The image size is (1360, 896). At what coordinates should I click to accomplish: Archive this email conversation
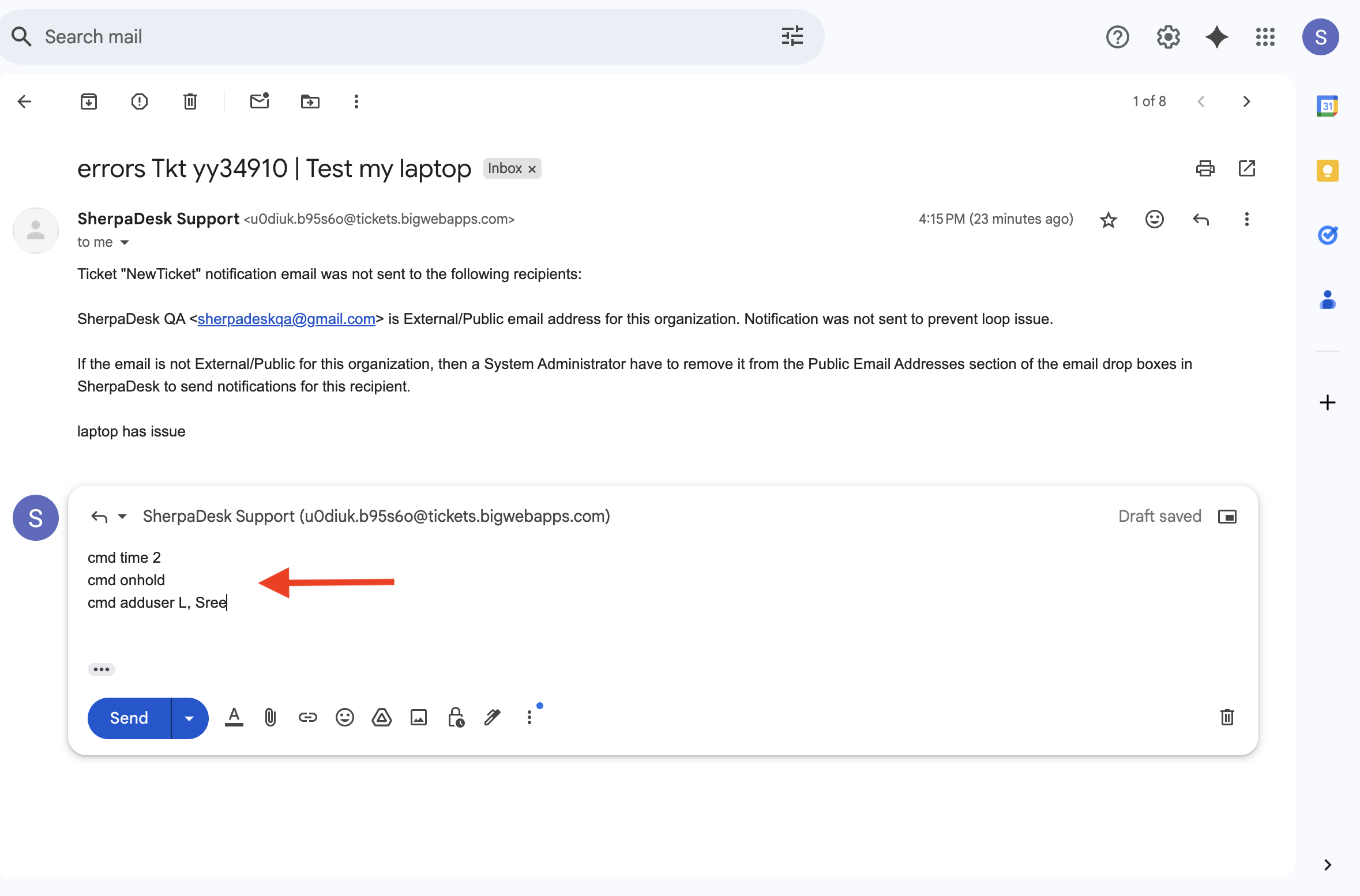[x=88, y=101]
